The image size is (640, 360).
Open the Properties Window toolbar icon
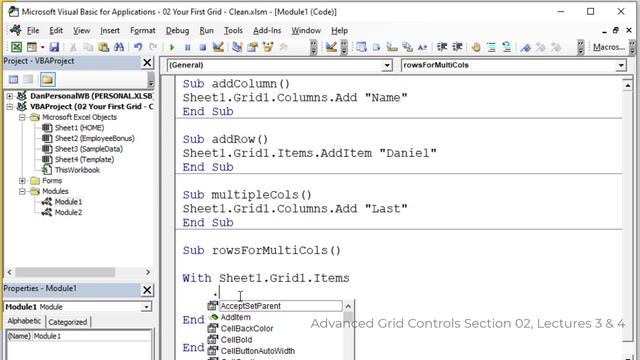pos(253,47)
